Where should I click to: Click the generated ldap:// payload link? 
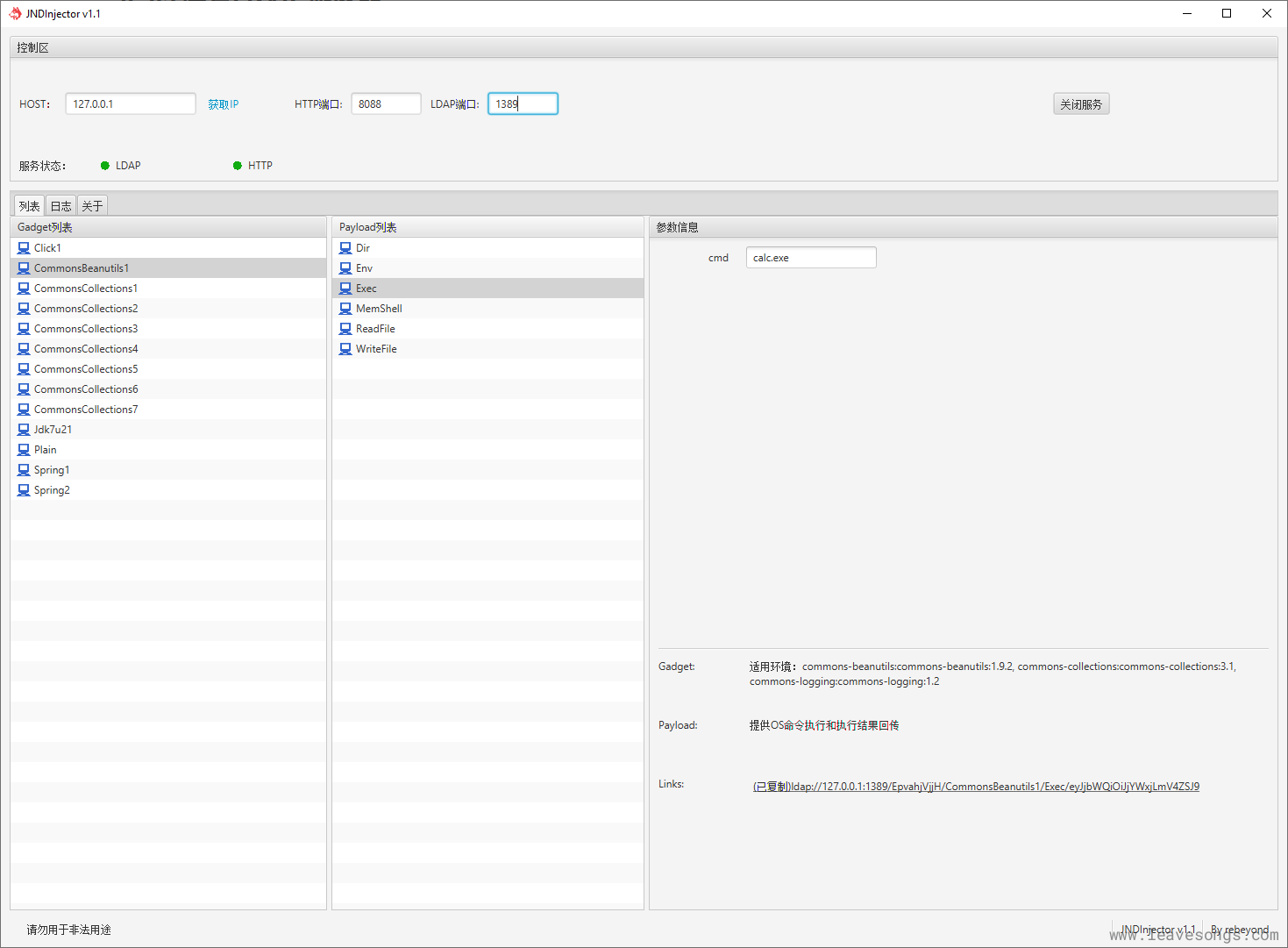tap(976, 787)
